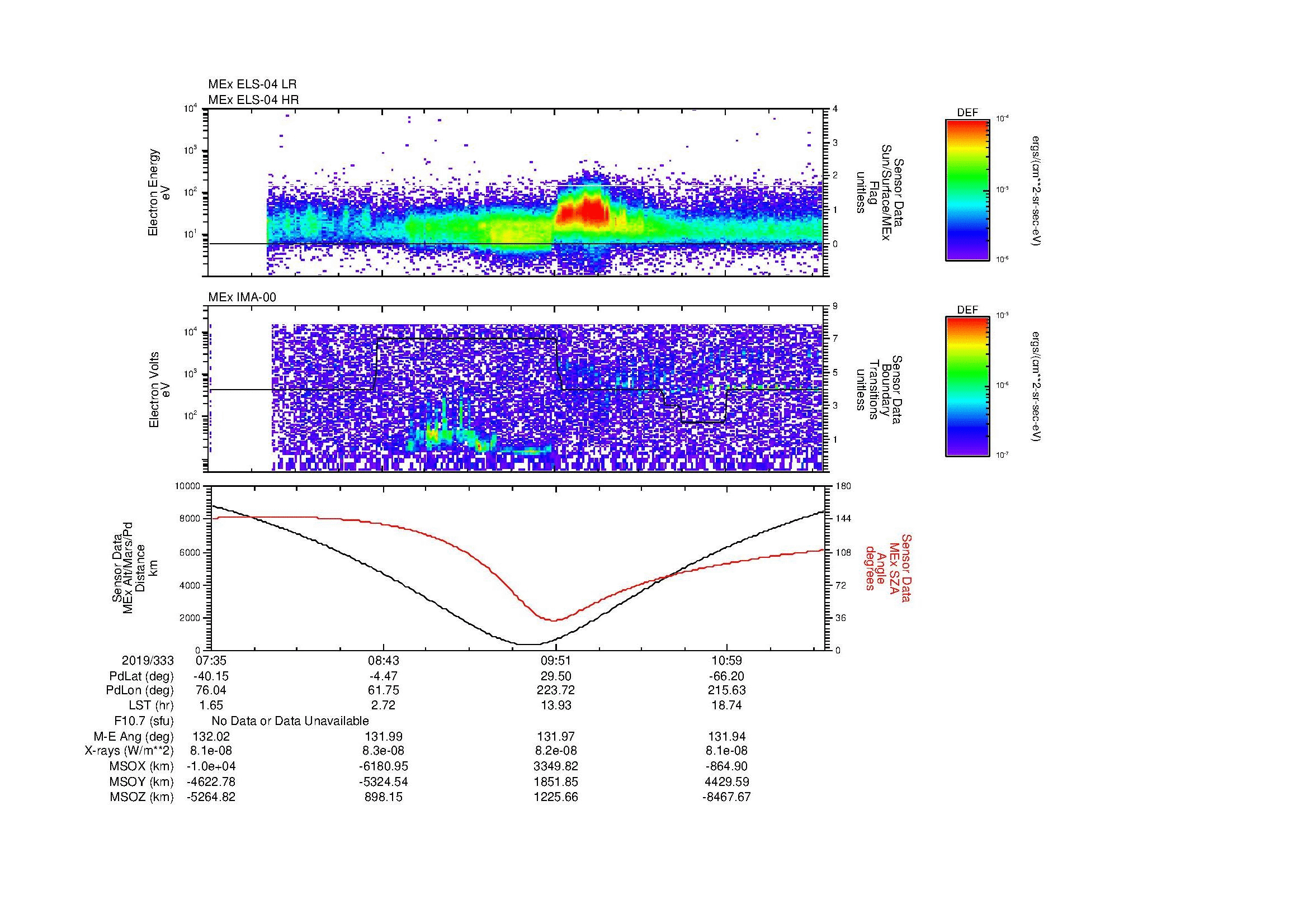1308x924 pixels.
Task: Click the '09:51' time tick label
Action: (556, 660)
